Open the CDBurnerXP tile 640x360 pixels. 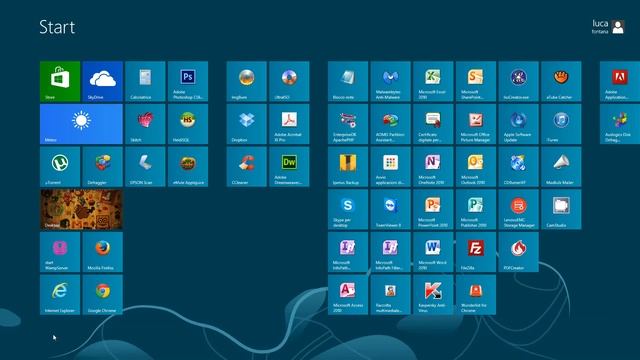tap(518, 167)
